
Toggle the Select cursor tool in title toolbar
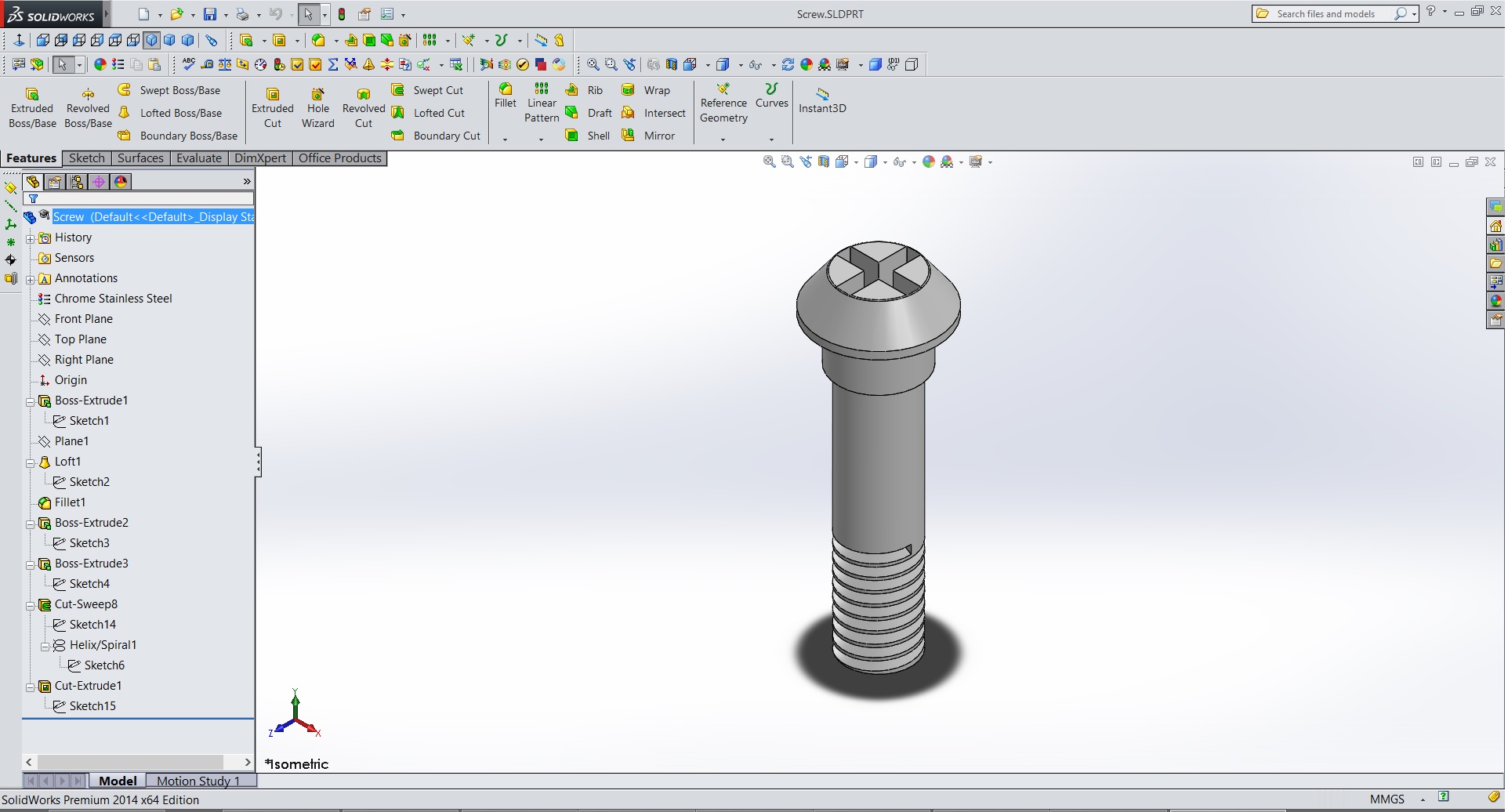308,14
